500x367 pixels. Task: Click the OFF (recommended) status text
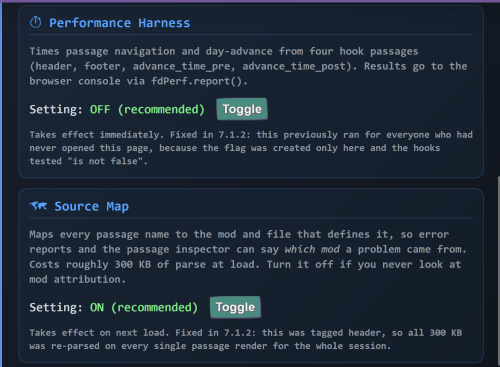(x=147, y=109)
